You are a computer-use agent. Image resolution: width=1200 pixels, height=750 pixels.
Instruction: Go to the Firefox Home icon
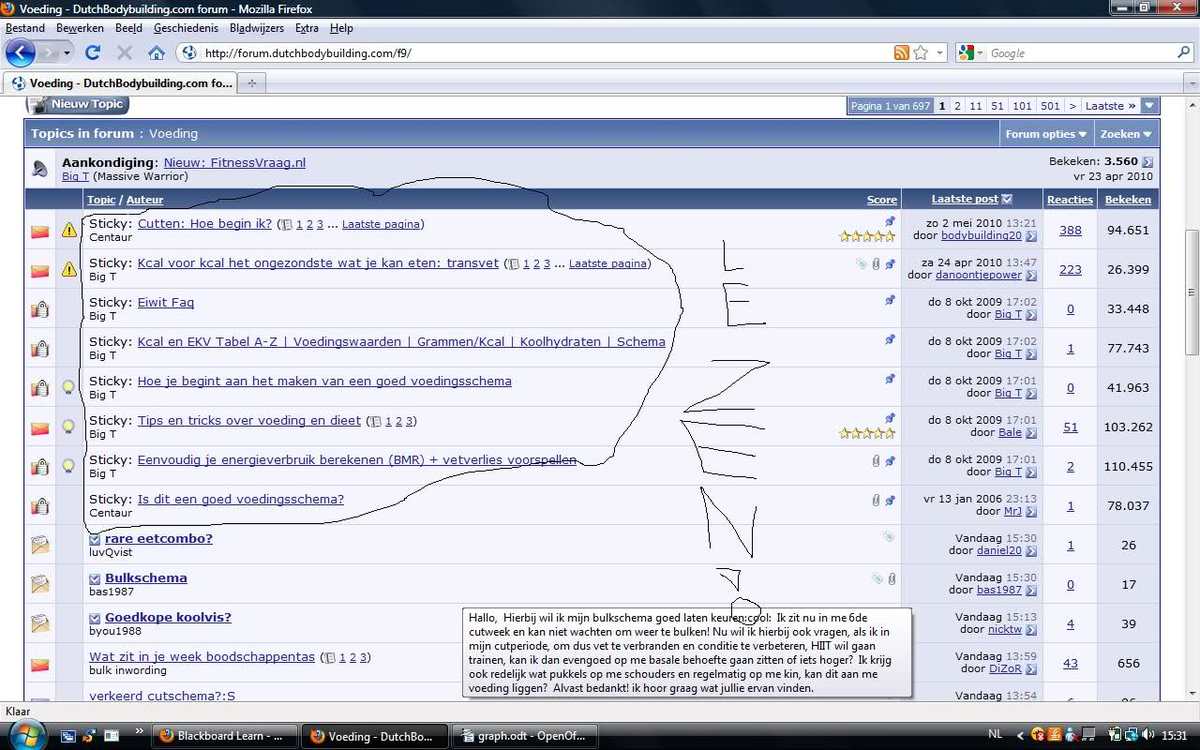click(x=156, y=53)
